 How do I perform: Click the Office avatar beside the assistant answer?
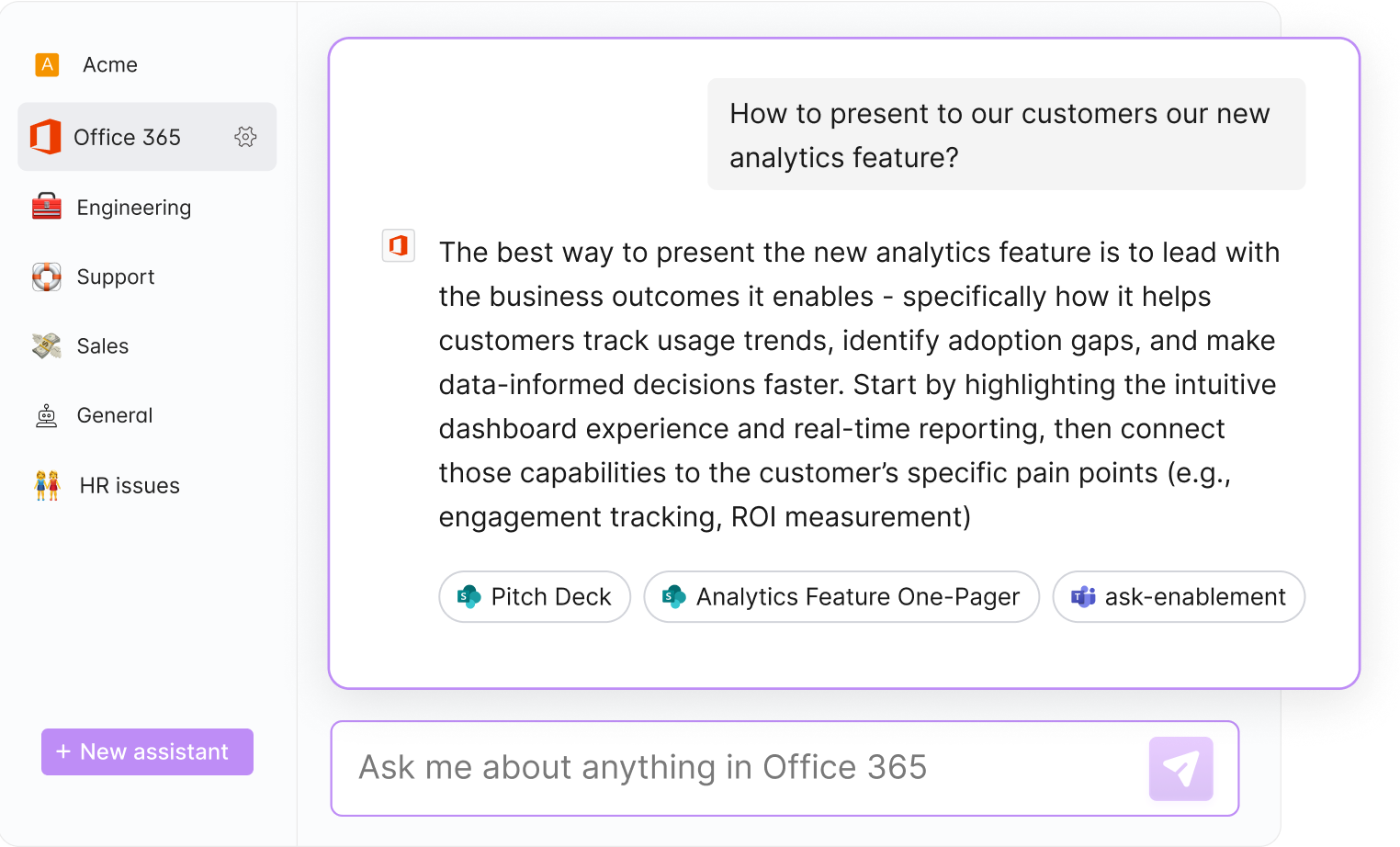[x=399, y=246]
